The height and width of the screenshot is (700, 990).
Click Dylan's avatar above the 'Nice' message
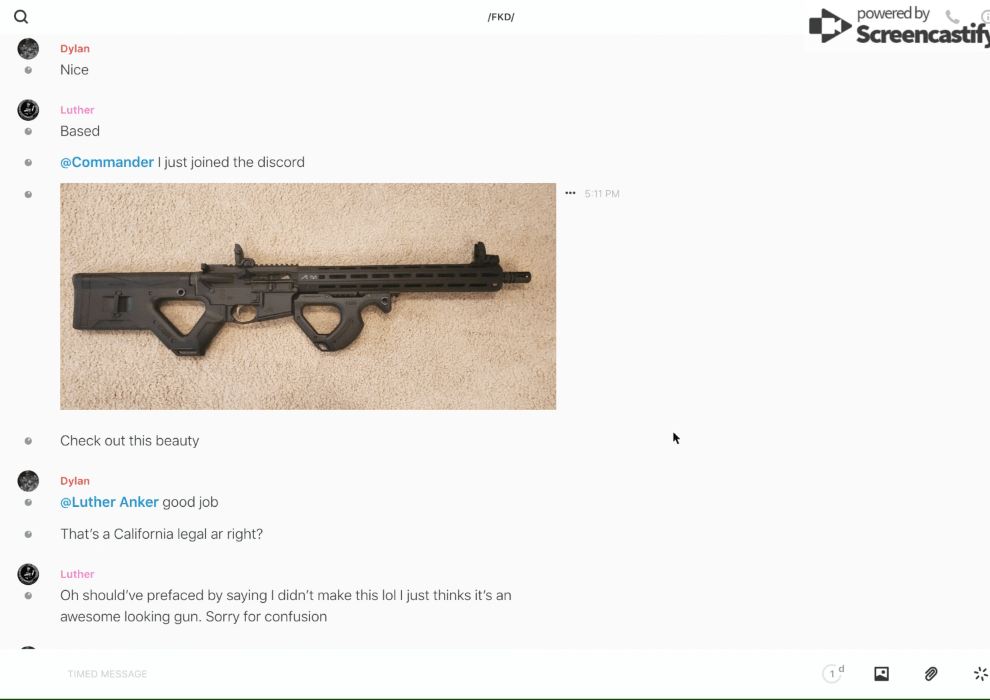coord(28,49)
